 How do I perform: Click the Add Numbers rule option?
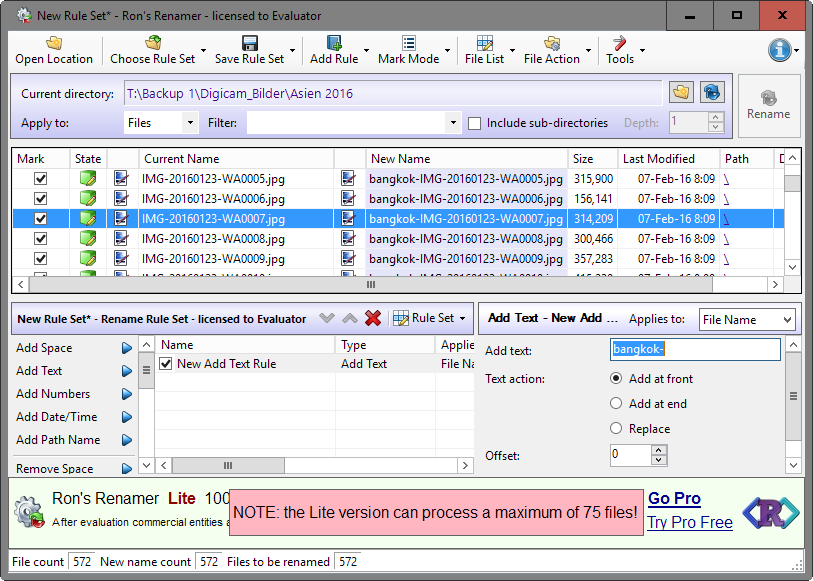(x=53, y=394)
